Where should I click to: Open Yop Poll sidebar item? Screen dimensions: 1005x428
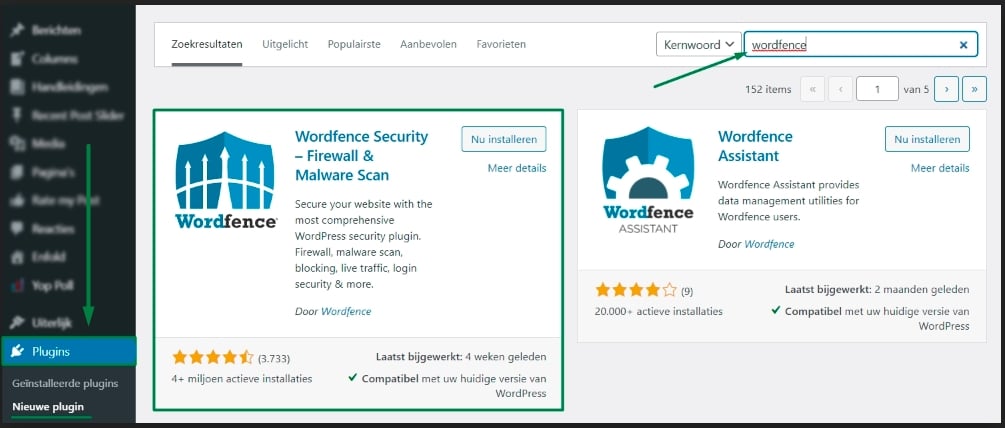53,285
